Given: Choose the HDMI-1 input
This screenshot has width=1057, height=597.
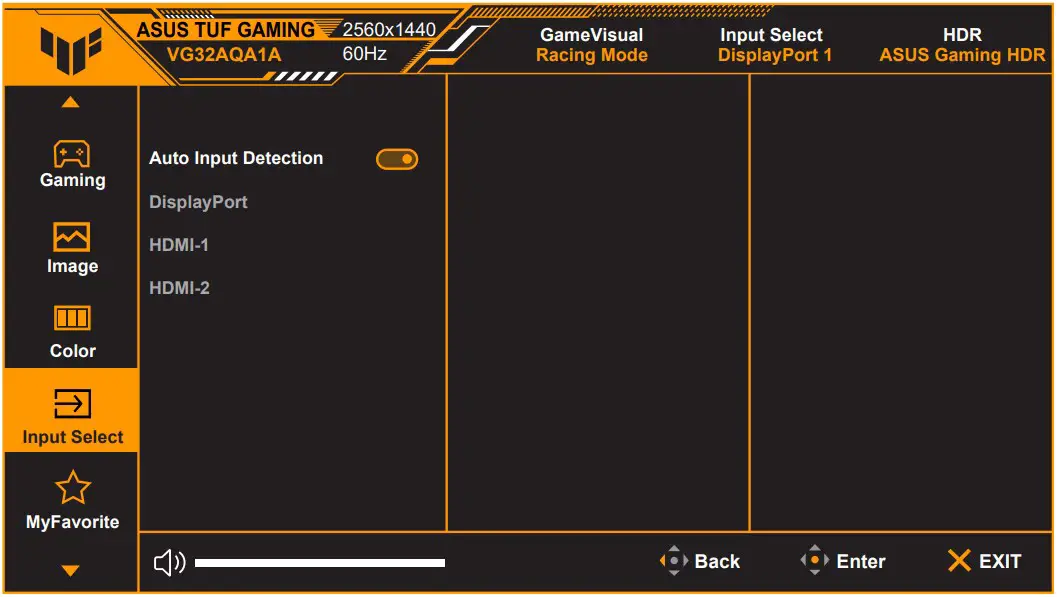Looking at the screenshot, I should 179,245.
